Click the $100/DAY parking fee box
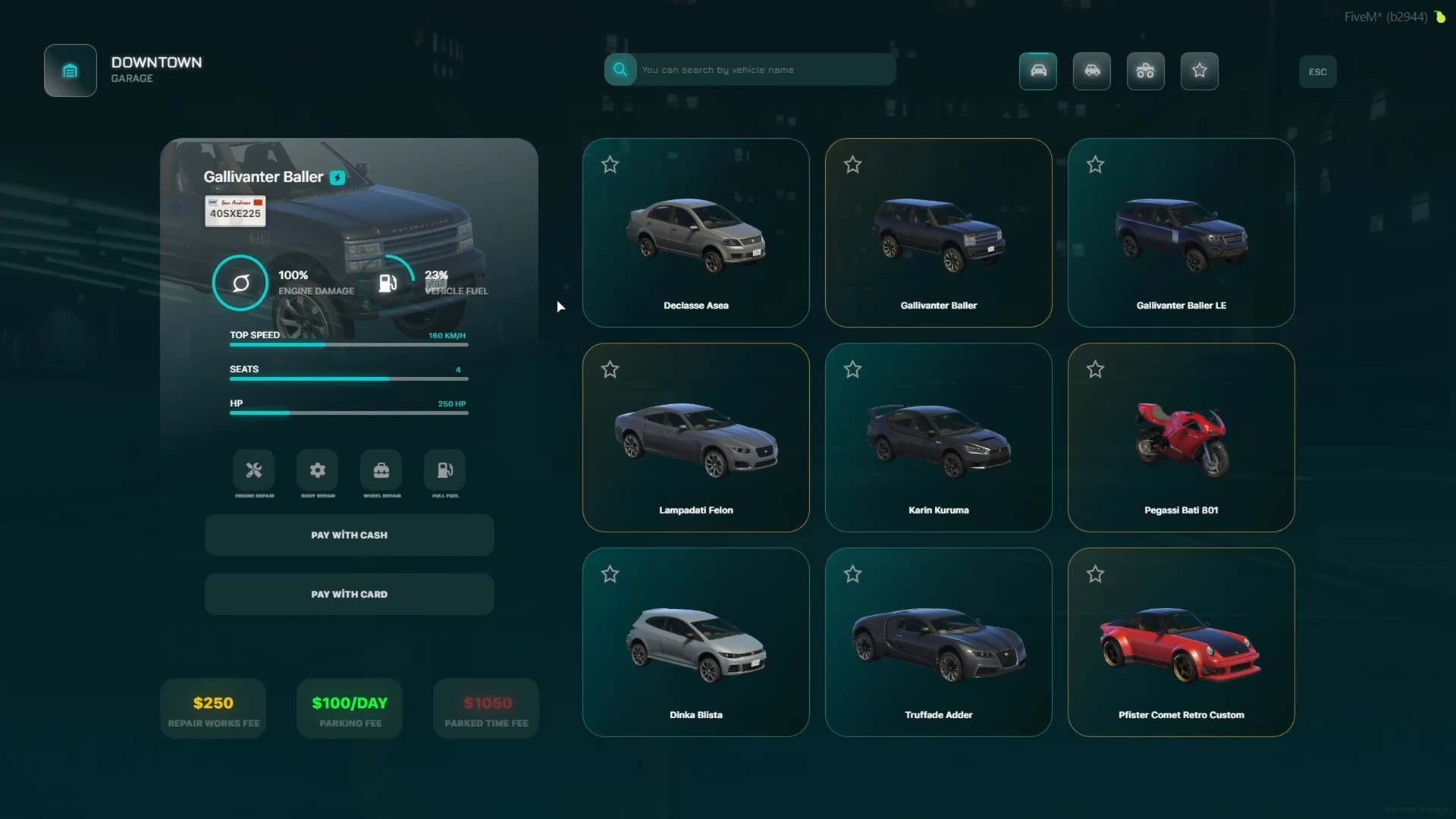Viewport: 1456px width, 819px height. point(350,709)
